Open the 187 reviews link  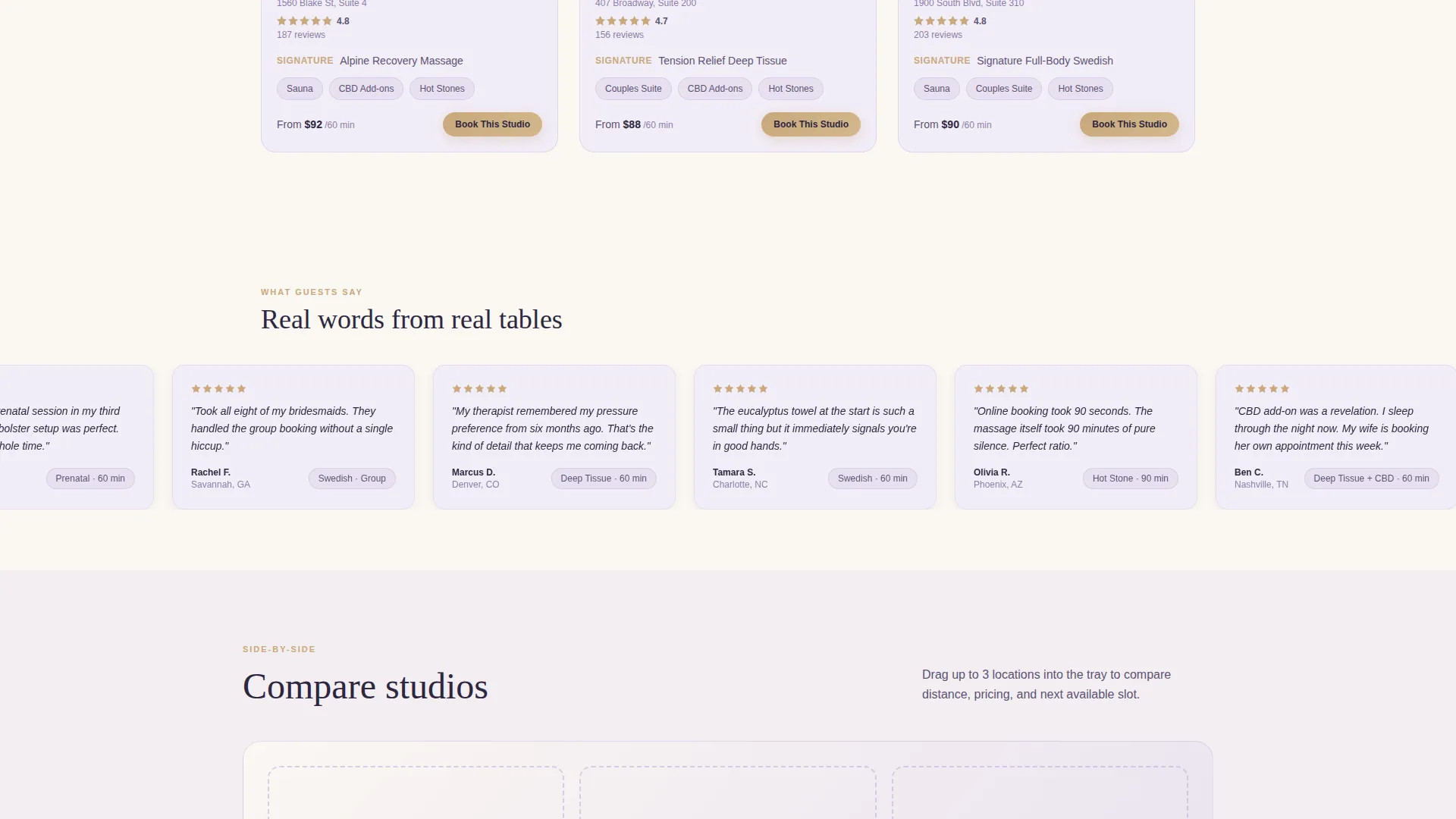point(301,35)
